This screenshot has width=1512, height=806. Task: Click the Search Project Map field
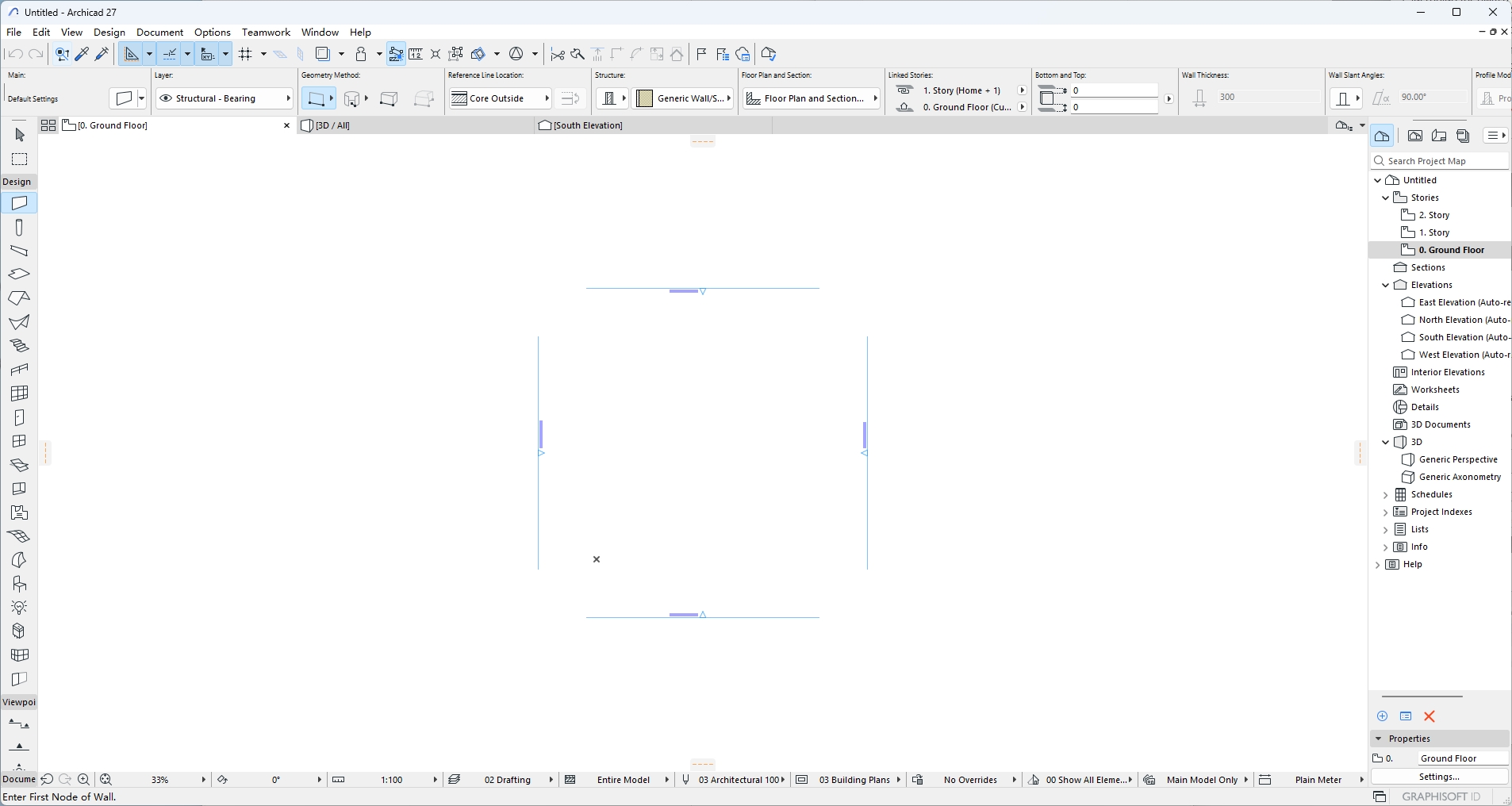pos(1445,161)
